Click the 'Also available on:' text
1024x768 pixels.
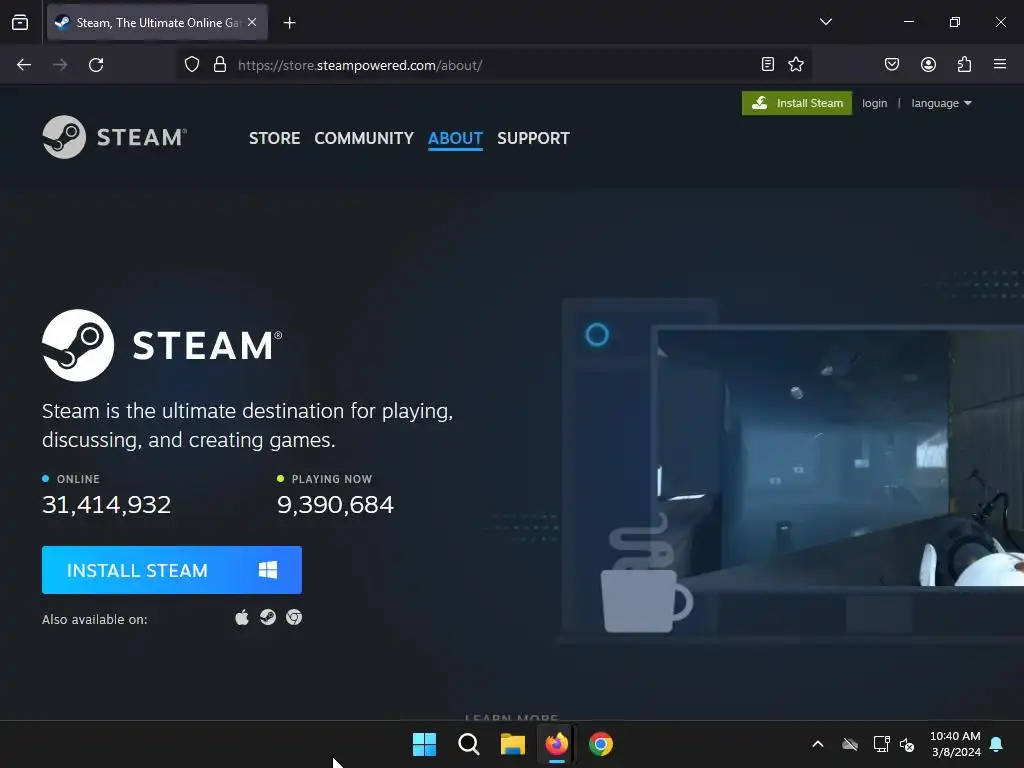95,619
